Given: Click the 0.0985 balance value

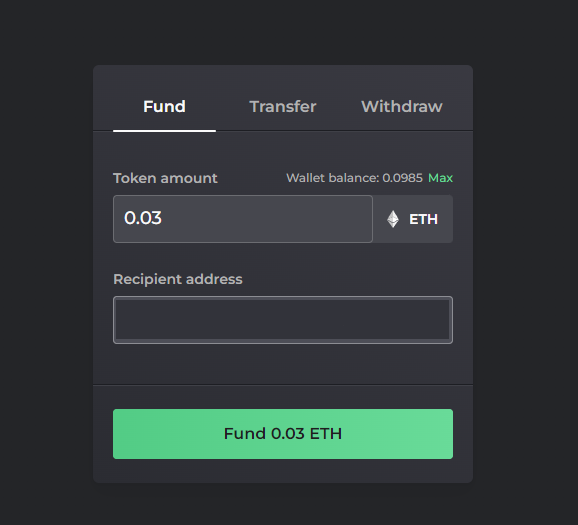Looking at the screenshot, I should click(402, 178).
